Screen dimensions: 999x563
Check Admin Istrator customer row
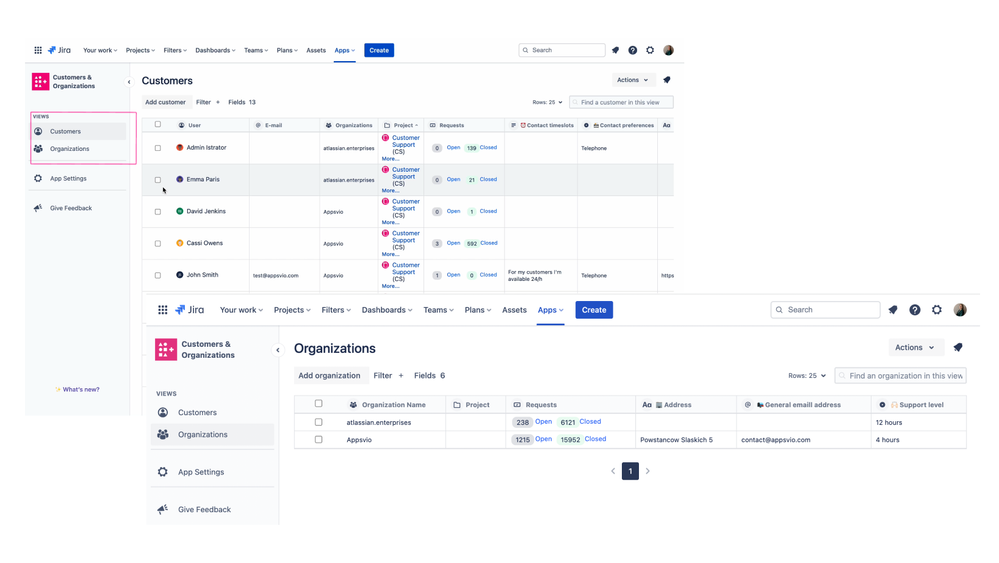click(x=158, y=148)
